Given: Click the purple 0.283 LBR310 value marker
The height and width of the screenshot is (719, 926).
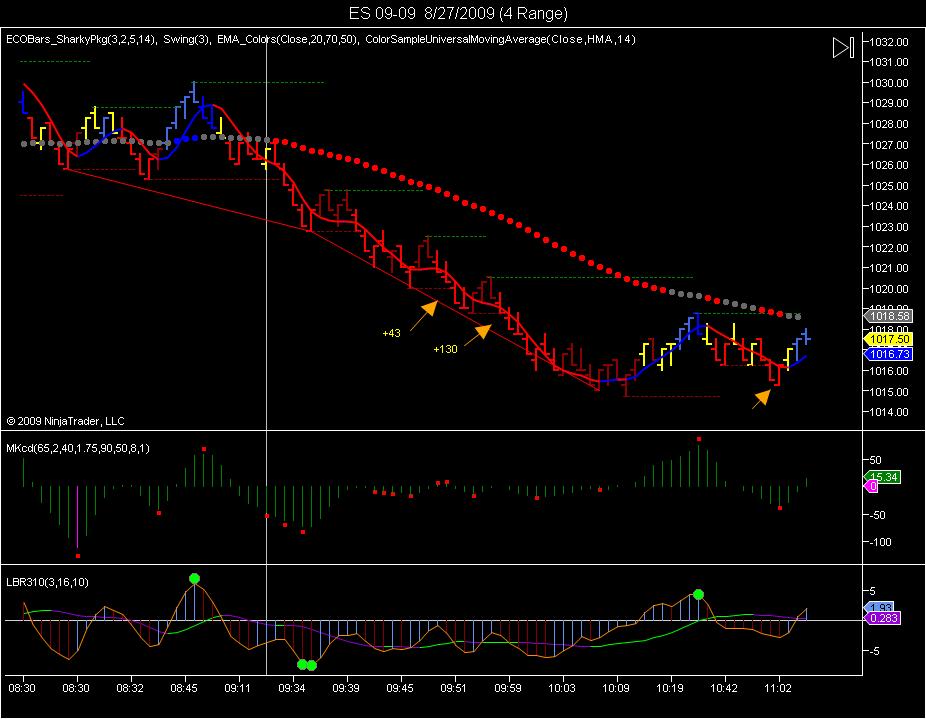Looking at the screenshot, I should click(x=883, y=618).
